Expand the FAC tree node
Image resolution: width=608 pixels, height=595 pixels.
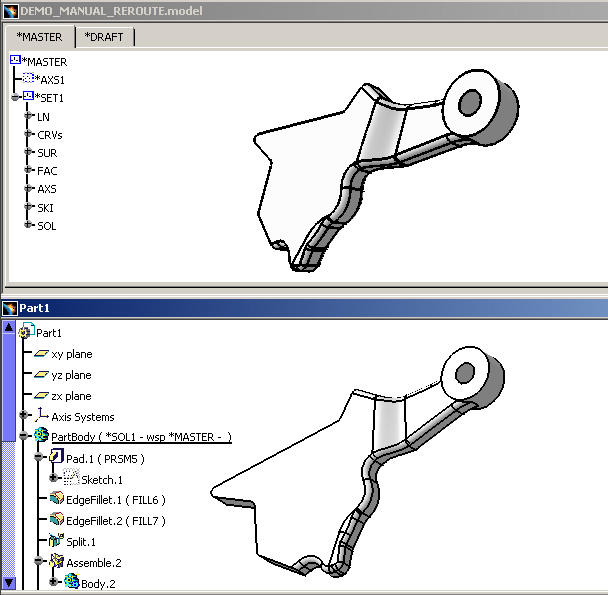(28, 170)
